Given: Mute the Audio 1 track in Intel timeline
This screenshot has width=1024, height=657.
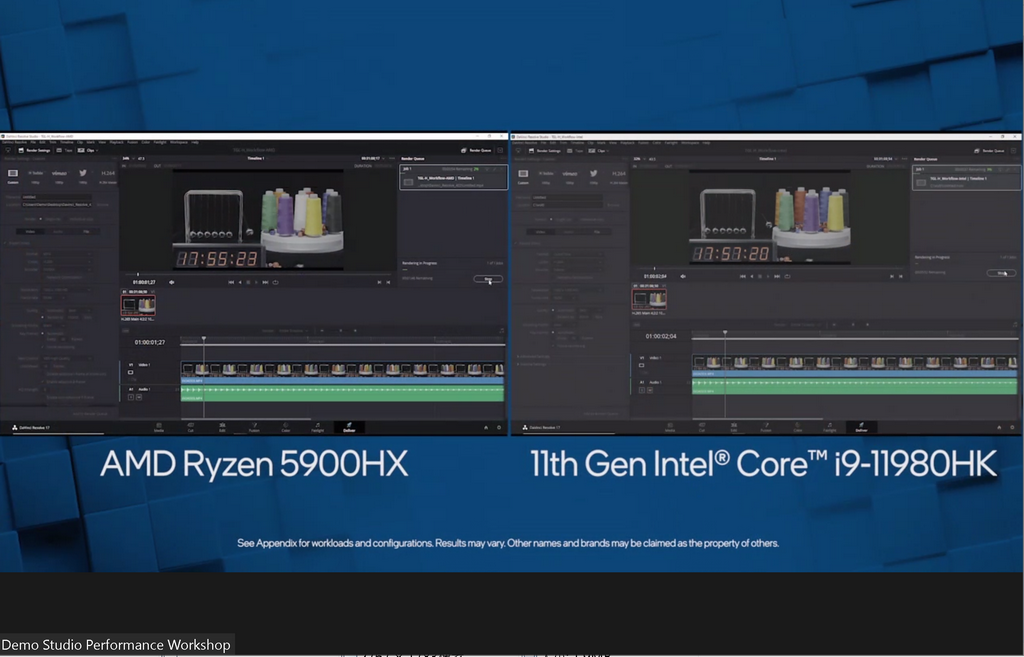Looking at the screenshot, I should click(650, 390).
